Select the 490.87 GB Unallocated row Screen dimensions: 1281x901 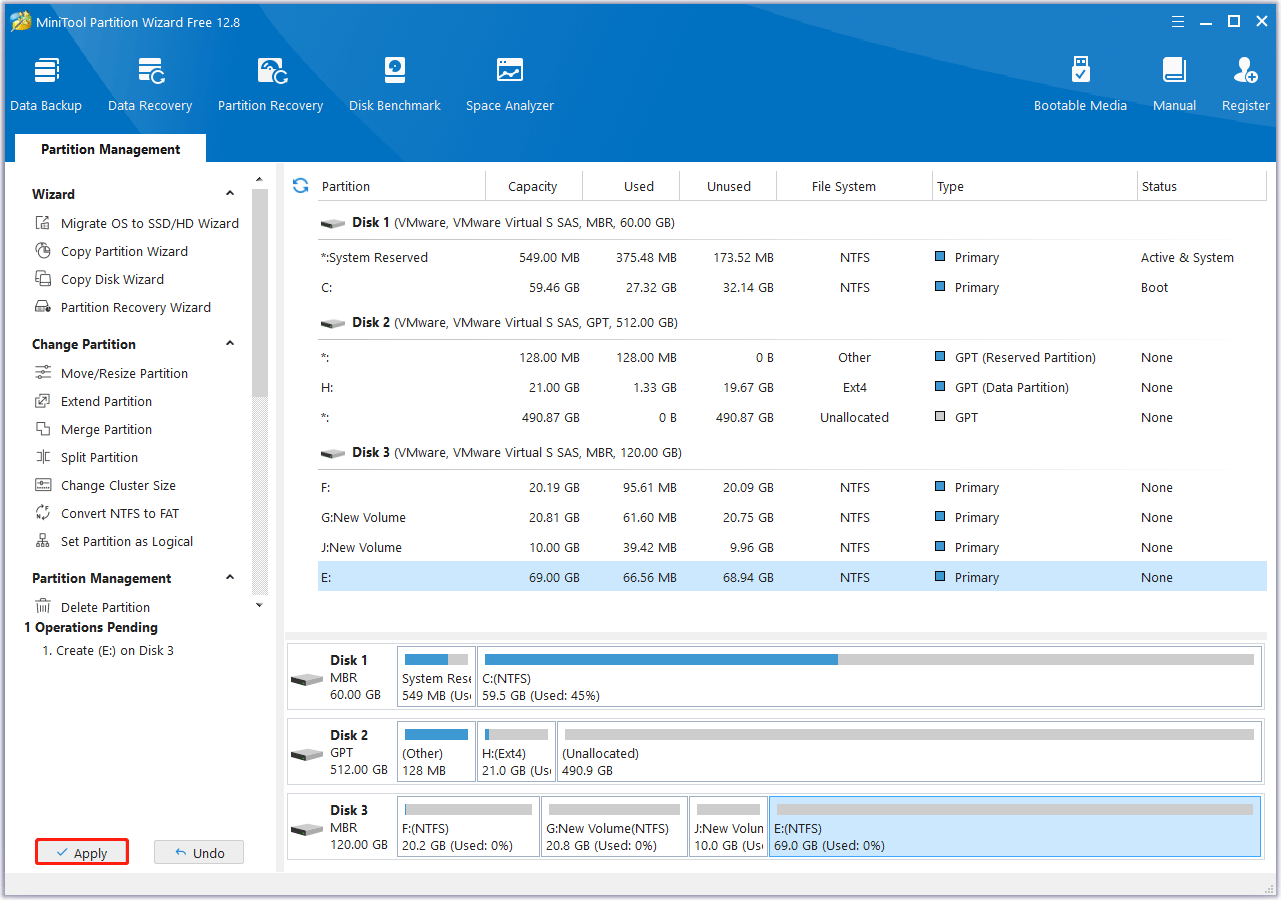click(x=791, y=417)
